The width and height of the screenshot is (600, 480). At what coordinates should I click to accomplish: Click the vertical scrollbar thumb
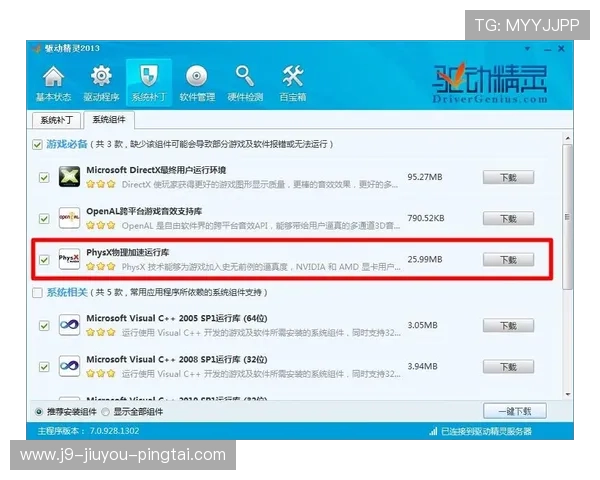[x=568, y=217]
